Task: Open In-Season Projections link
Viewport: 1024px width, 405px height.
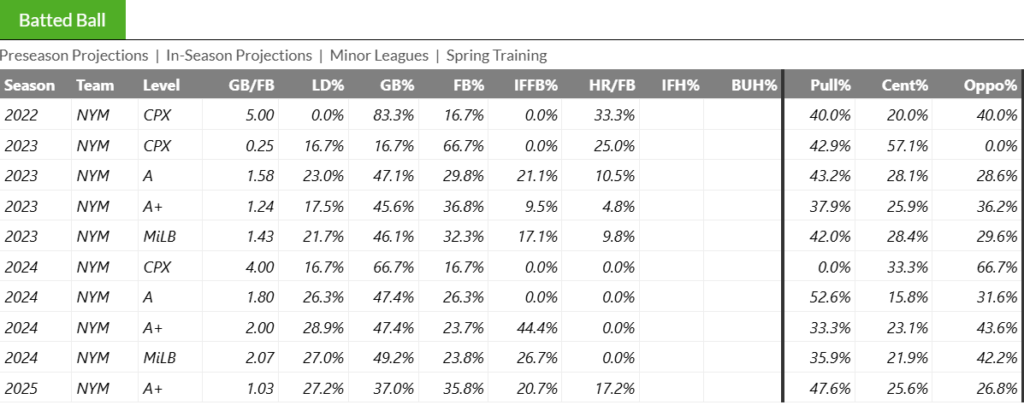Action: (238, 56)
